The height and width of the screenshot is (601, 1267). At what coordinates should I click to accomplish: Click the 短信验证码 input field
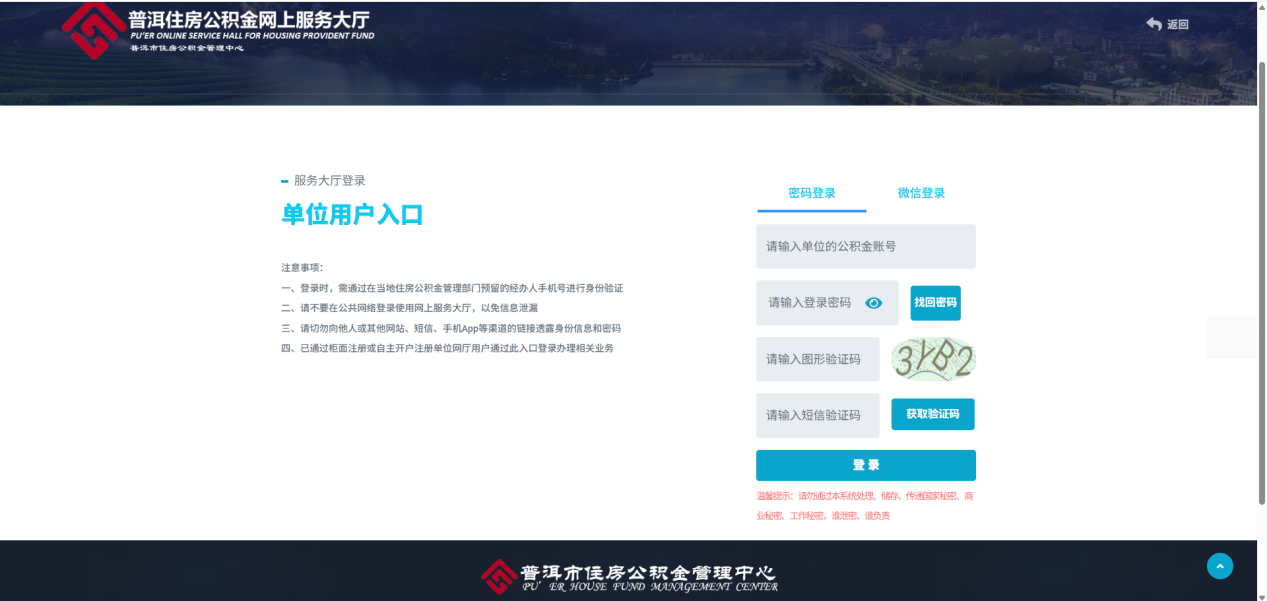click(x=817, y=415)
